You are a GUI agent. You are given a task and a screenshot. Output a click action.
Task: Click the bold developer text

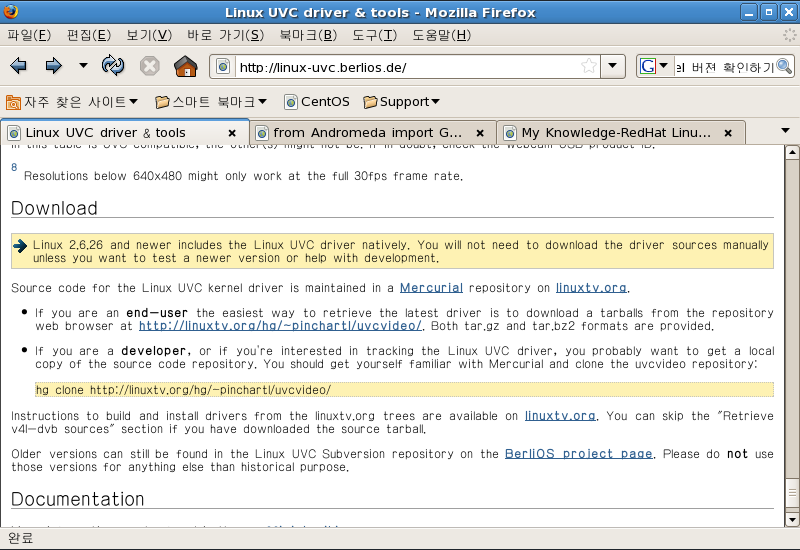click(155, 351)
